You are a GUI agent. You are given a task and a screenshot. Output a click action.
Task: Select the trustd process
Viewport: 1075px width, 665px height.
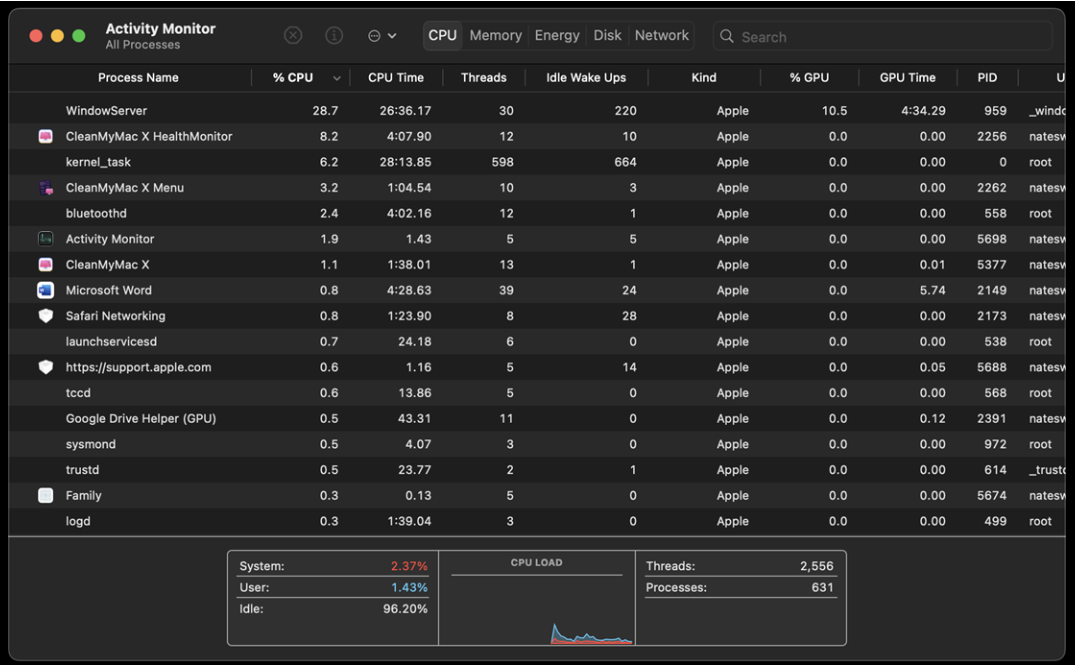point(82,470)
